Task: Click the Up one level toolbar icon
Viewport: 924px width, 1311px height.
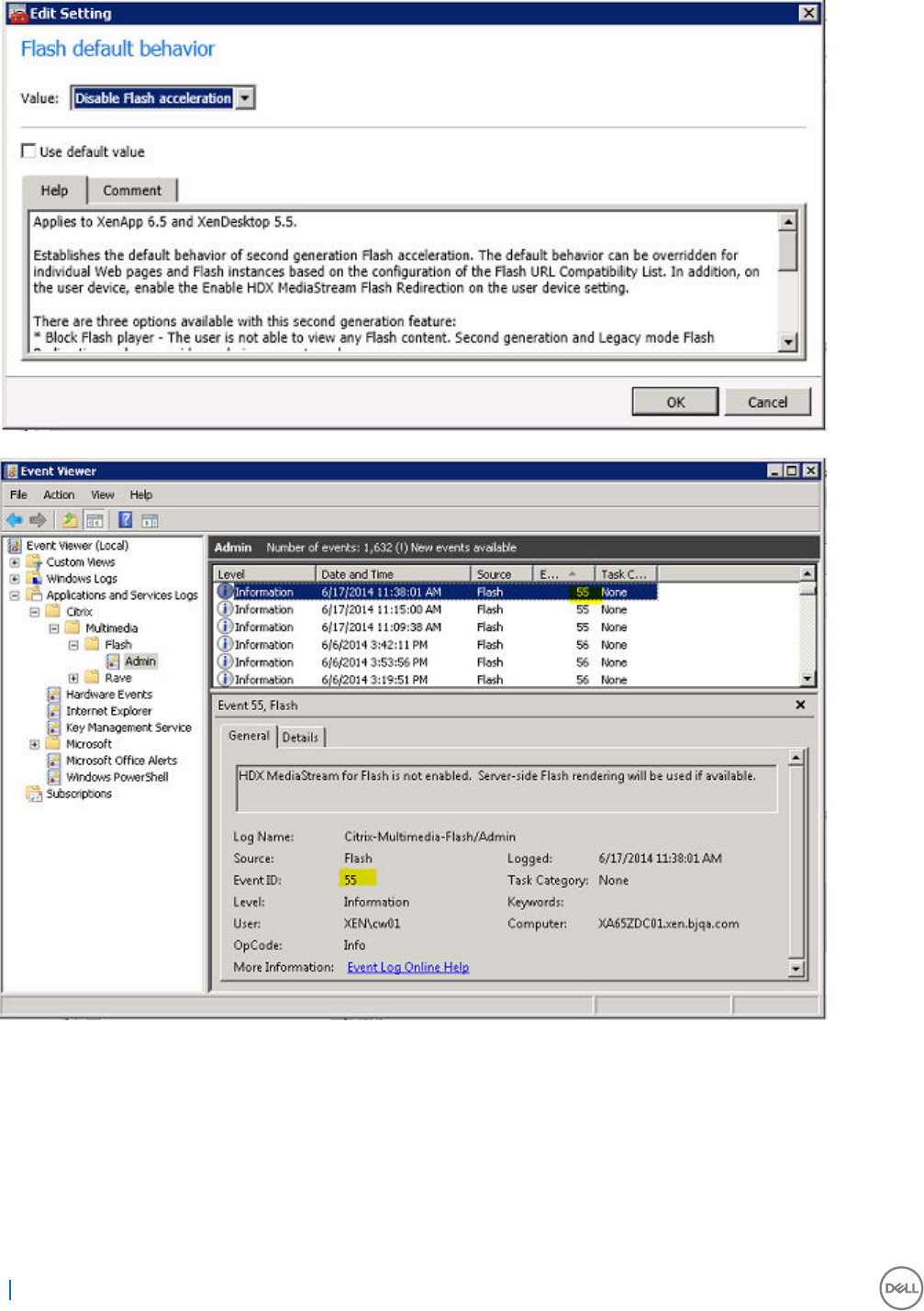Action: point(70,520)
